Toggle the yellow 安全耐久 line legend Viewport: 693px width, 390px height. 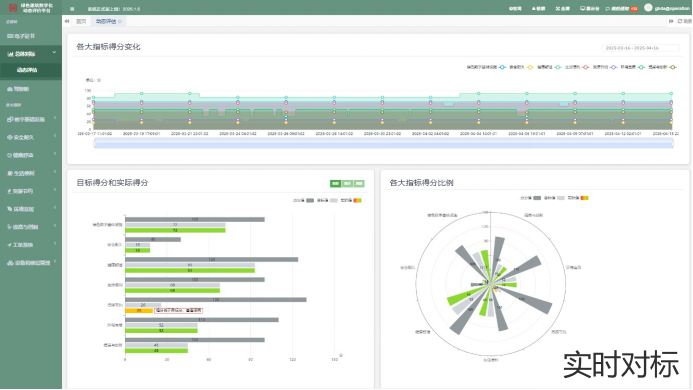point(530,67)
